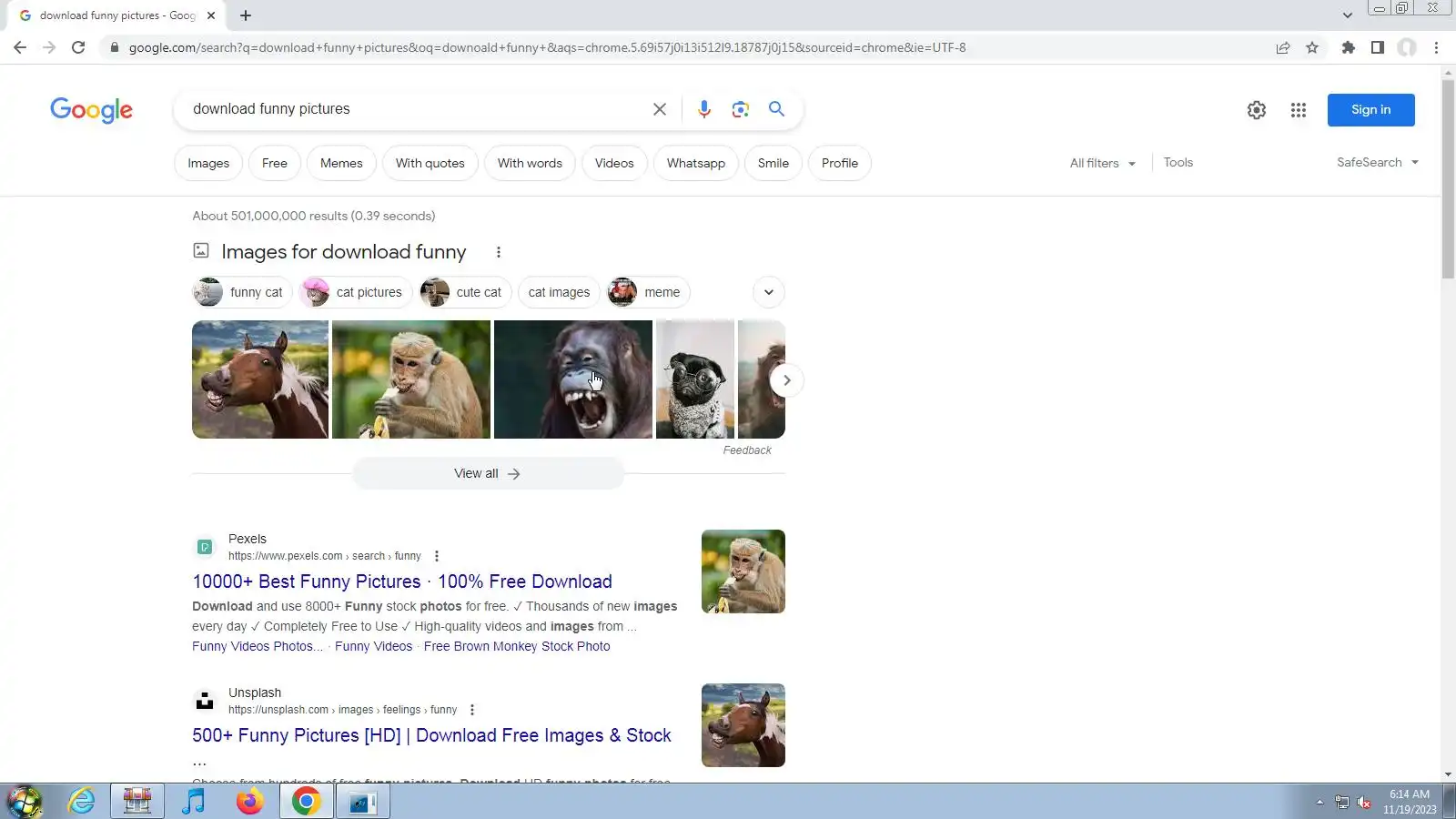Click inside the Google search input field
The height and width of the screenshot is (819, 1456).
coord(414,109)
